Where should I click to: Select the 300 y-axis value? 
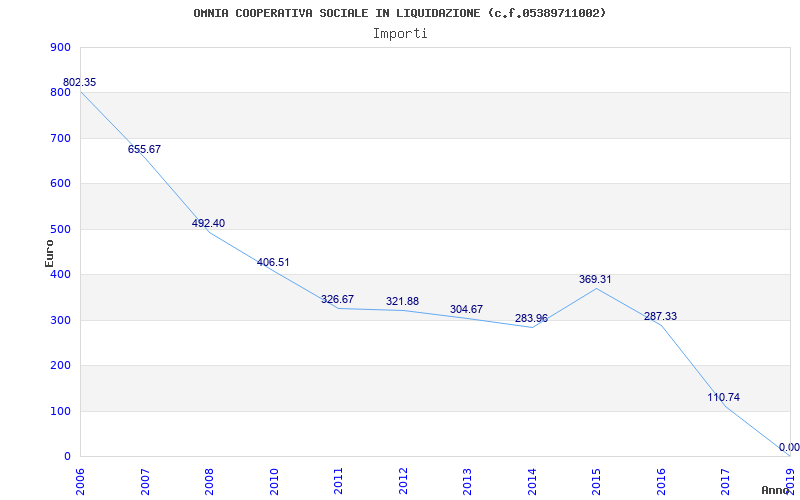point(60,320)
